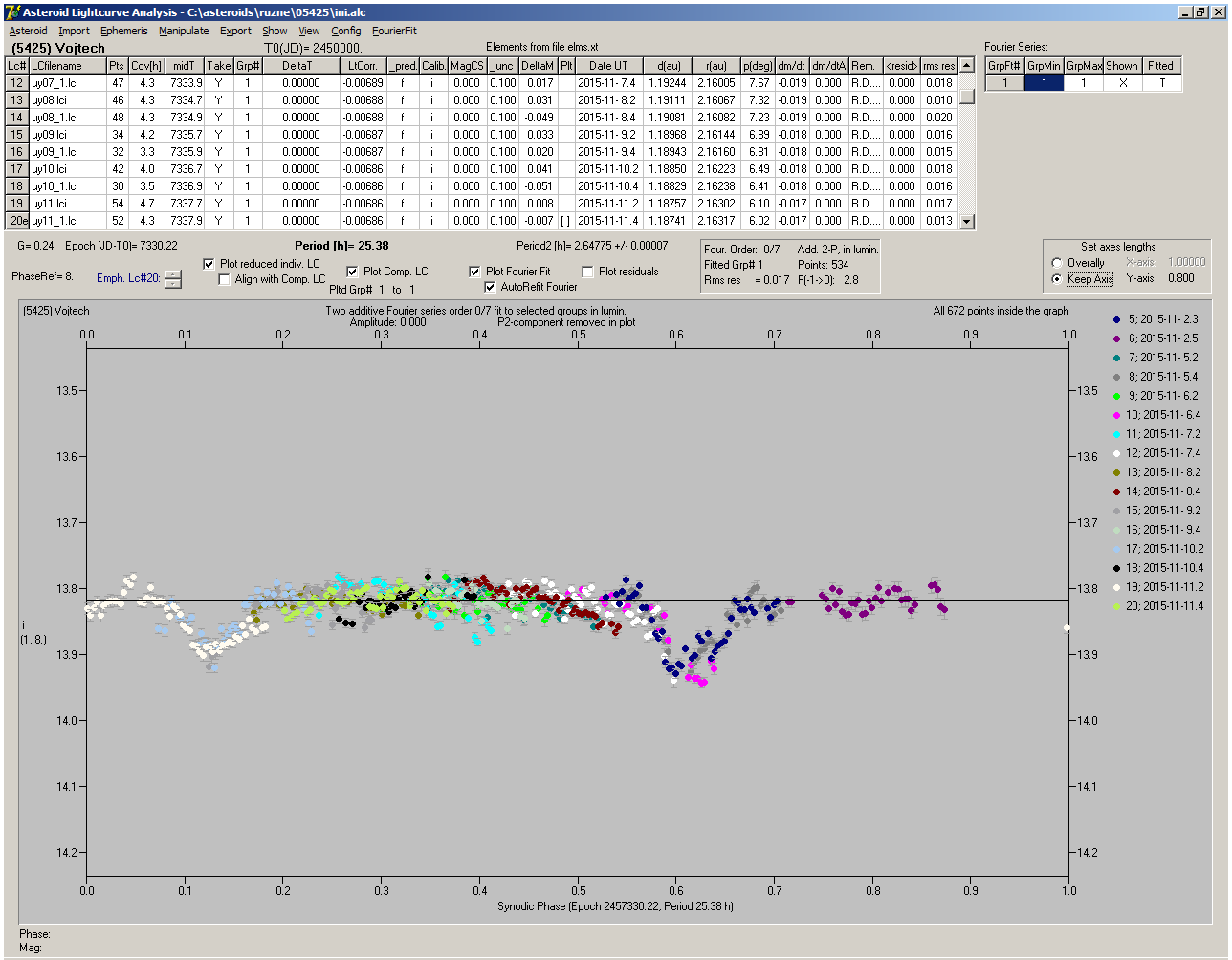The width and height of the screenshot is (1232, 960).
Task: Open the FourierFit menu
Action: pyautogui.click(x=394, y=31)
